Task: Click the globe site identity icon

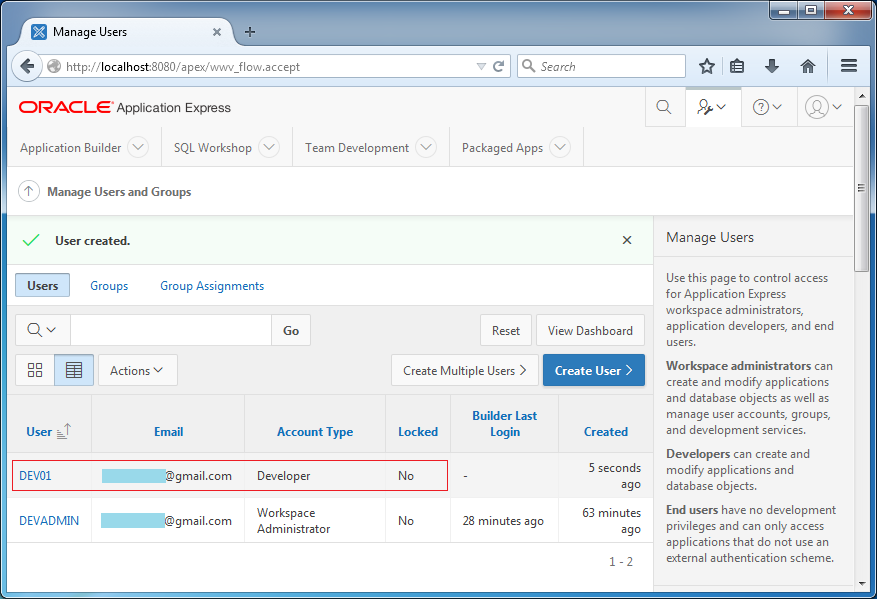Action: 54,67
